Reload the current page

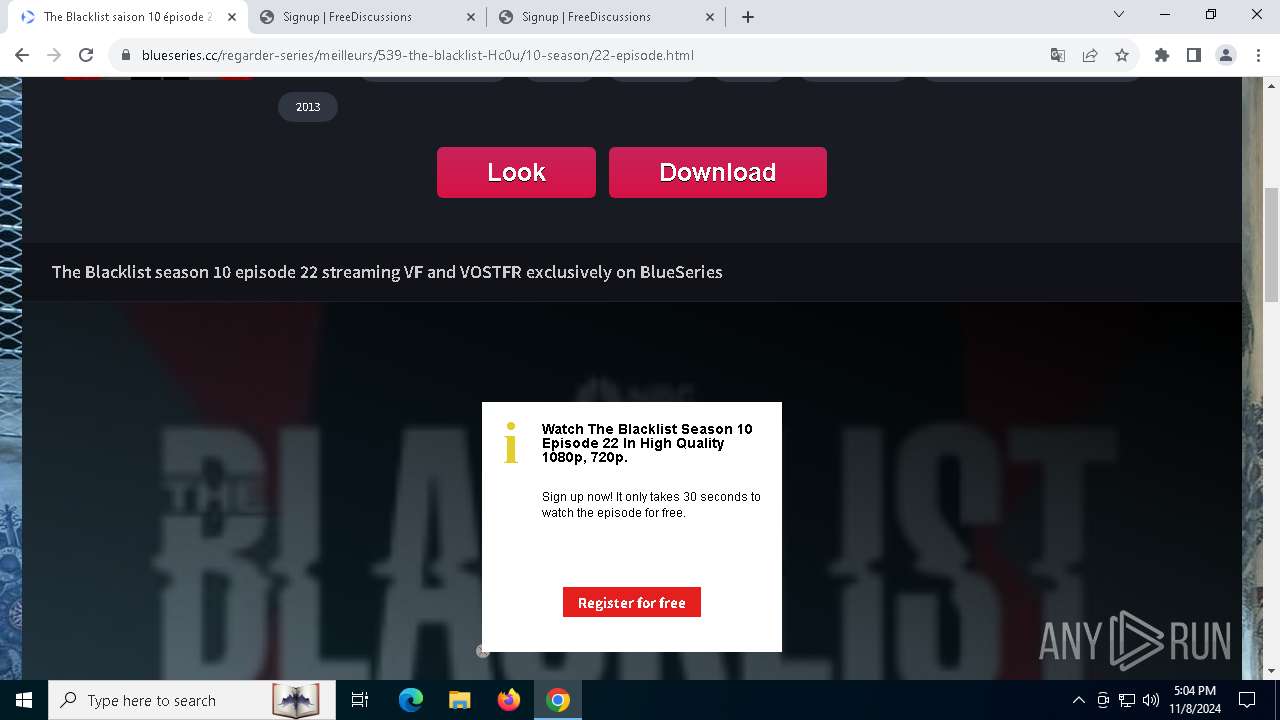[x=86, y=55]
